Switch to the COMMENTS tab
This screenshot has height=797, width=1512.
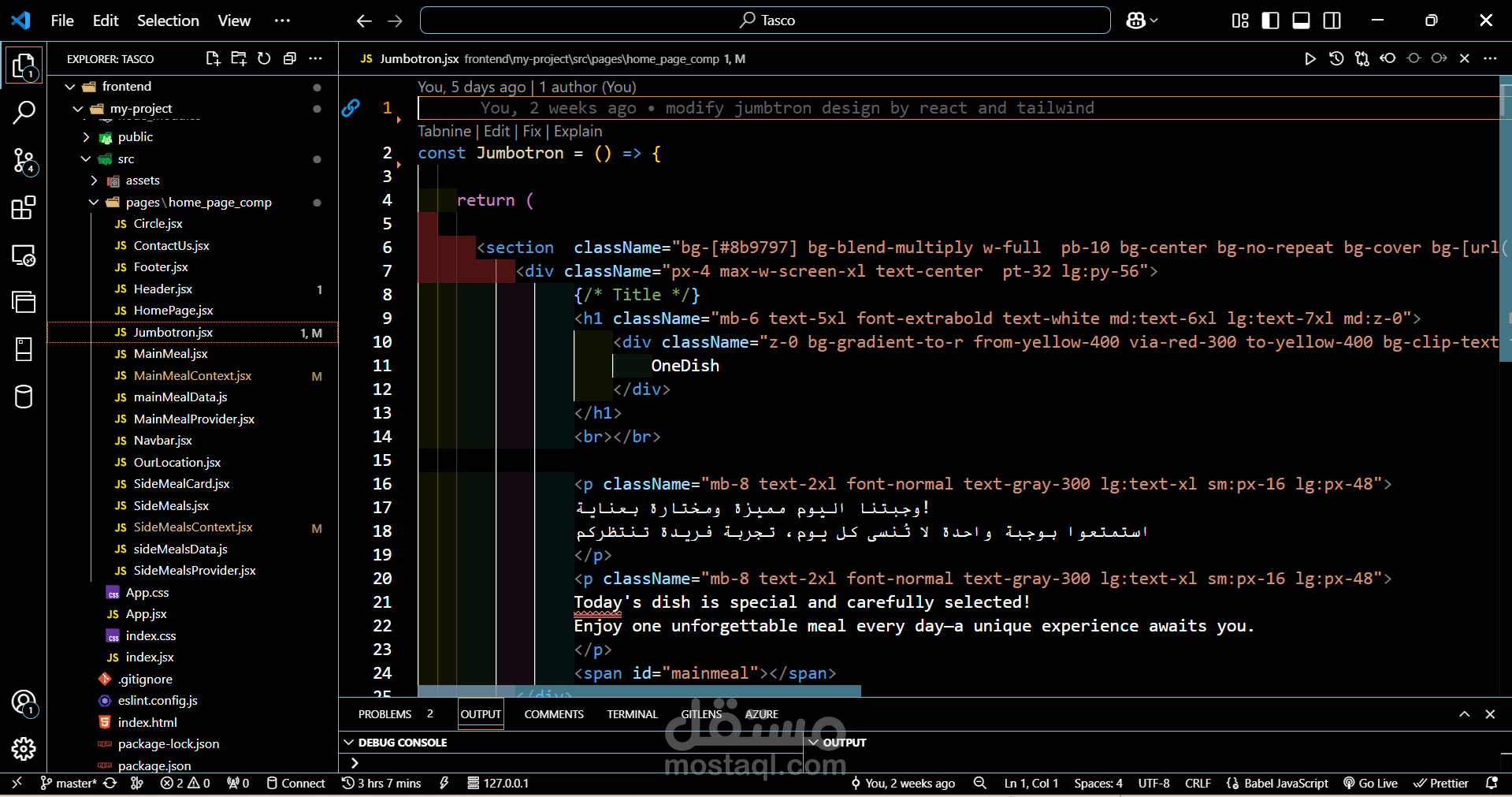[554, 714]
